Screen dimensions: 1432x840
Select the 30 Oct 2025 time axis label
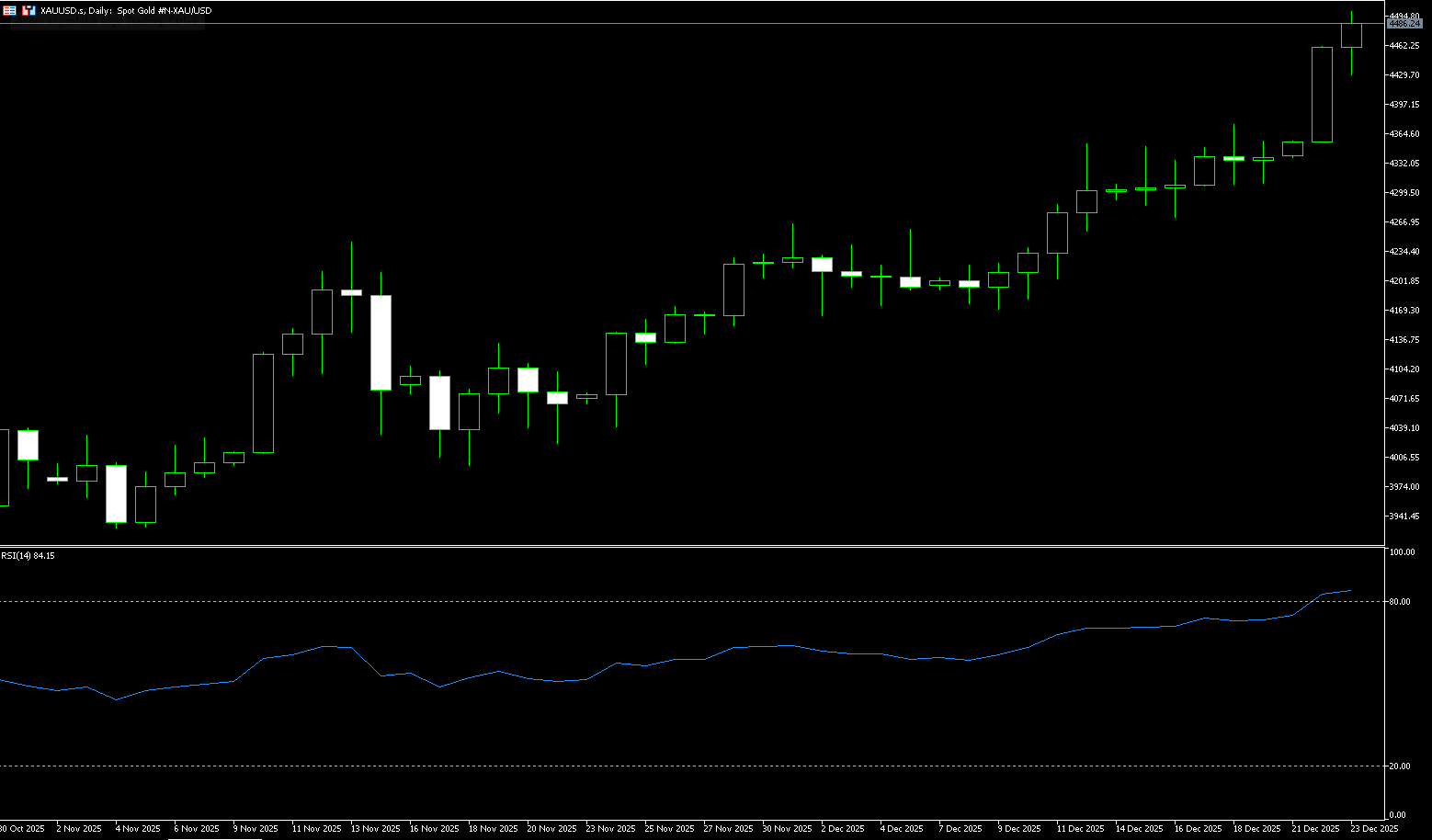[x=22, y=829]
